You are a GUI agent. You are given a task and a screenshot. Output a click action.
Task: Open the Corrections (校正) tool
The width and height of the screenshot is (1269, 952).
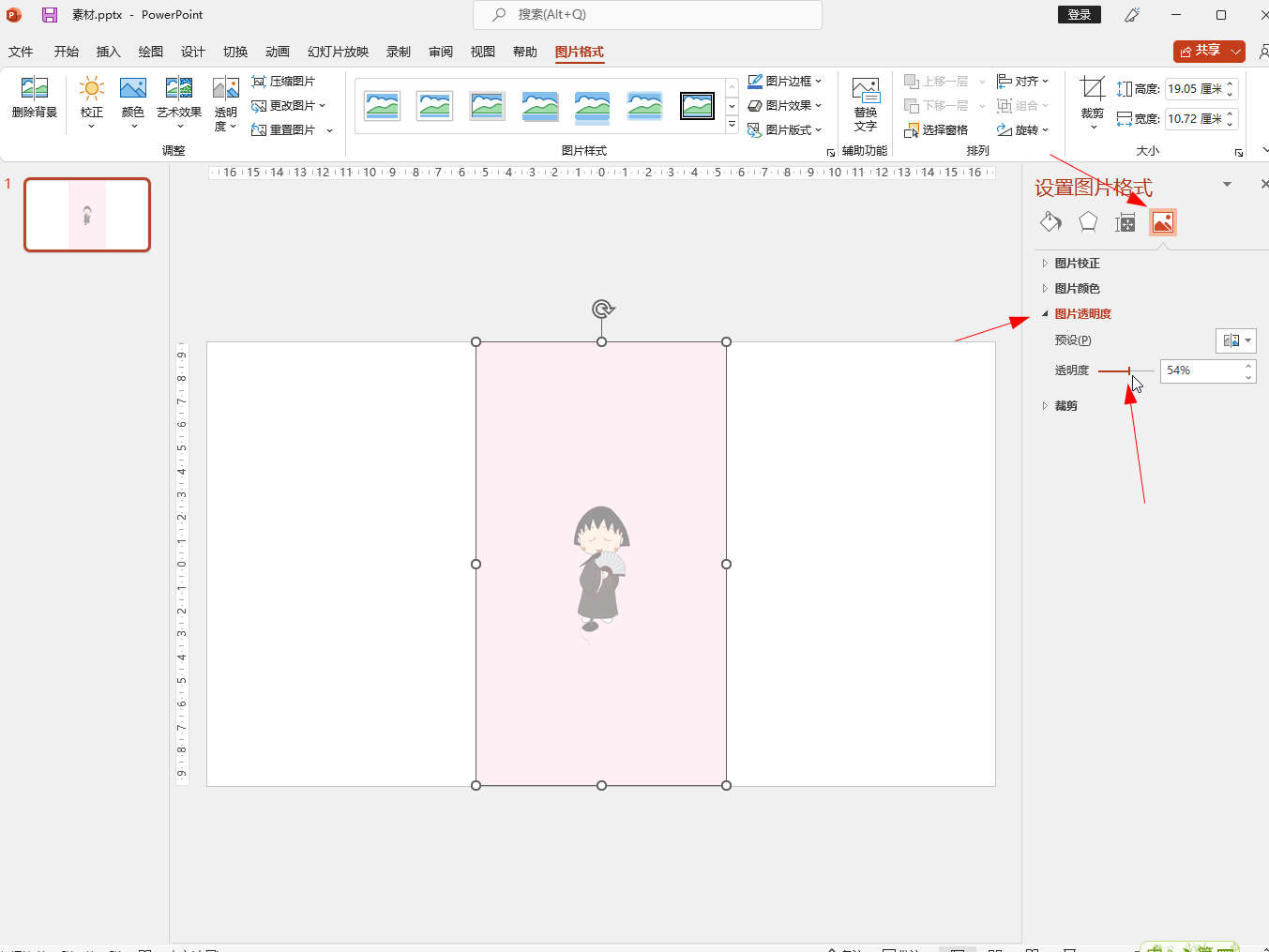tap(91, 101)
